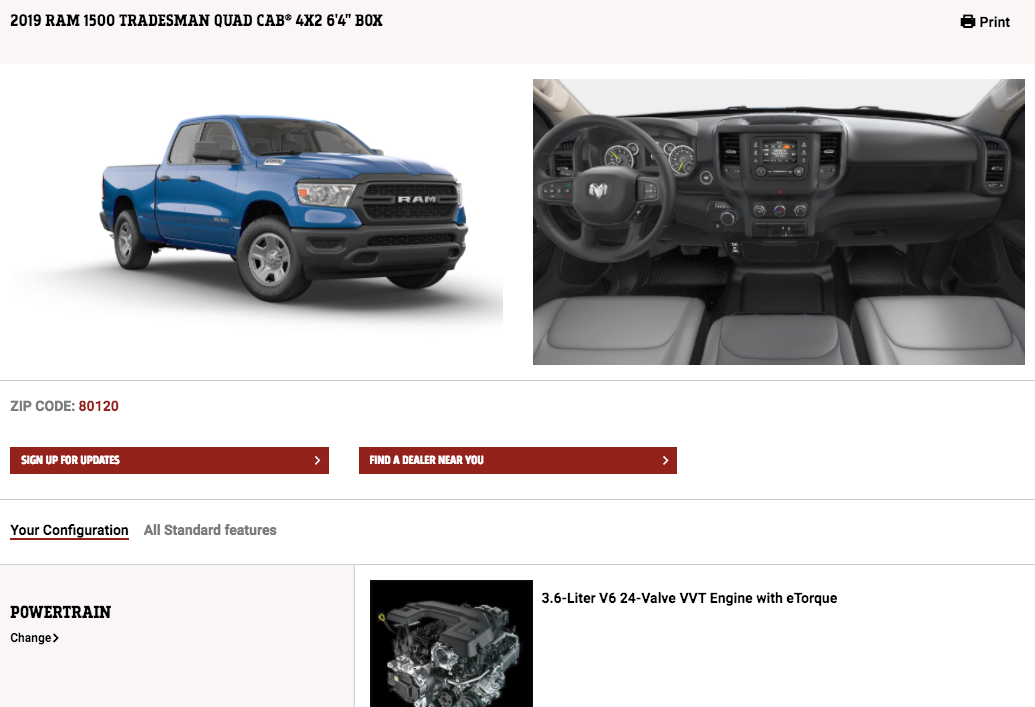This screenshot has width=1035, height=707.
Task: Edit the ZIP code 80120
Action: pyautogui.click(x=98, y=406)
